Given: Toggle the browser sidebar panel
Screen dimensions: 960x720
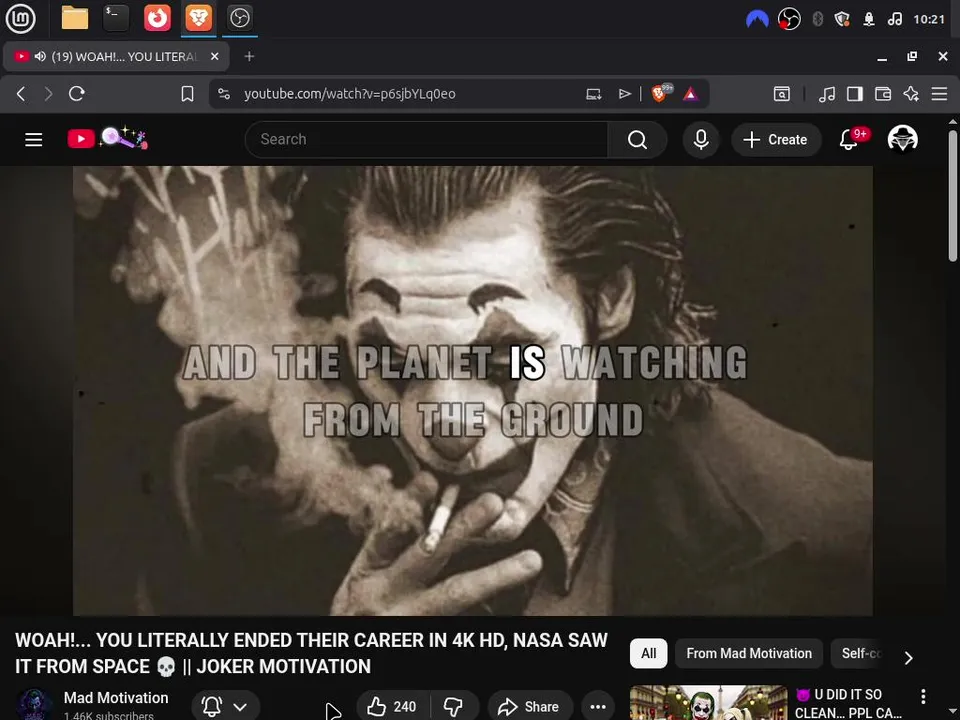Looking at the screenshot, I should click(855, 94).
